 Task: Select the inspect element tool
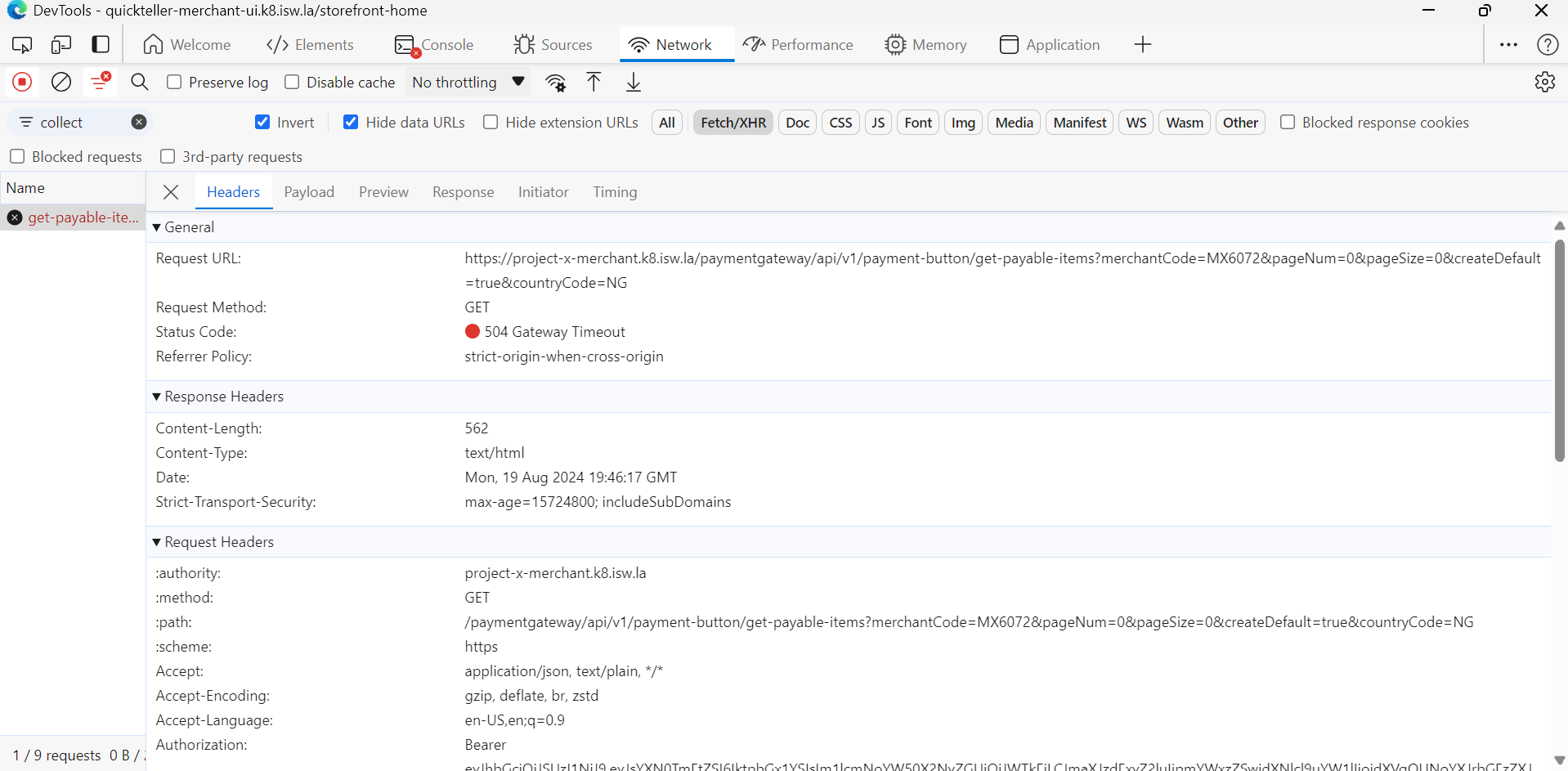(x=22, y=44)
